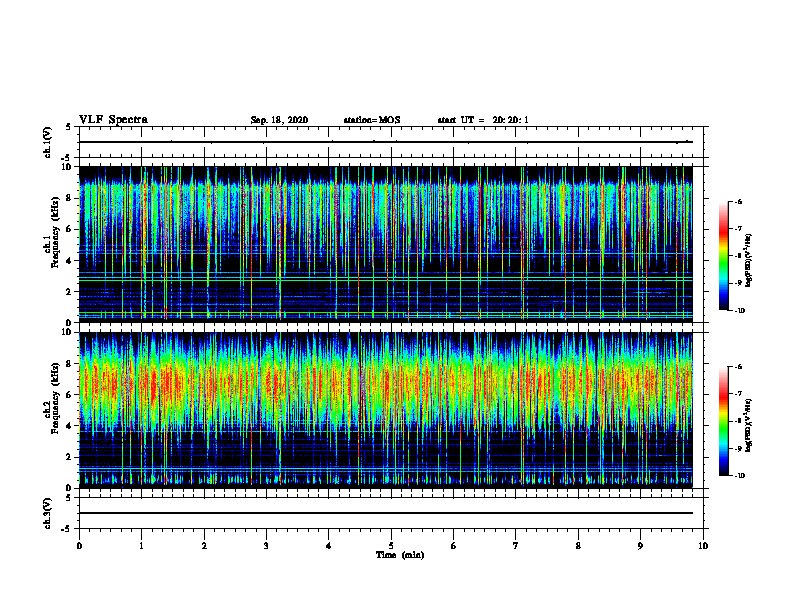Click the 'ch.1(V)' axis label

coord(47,142)
